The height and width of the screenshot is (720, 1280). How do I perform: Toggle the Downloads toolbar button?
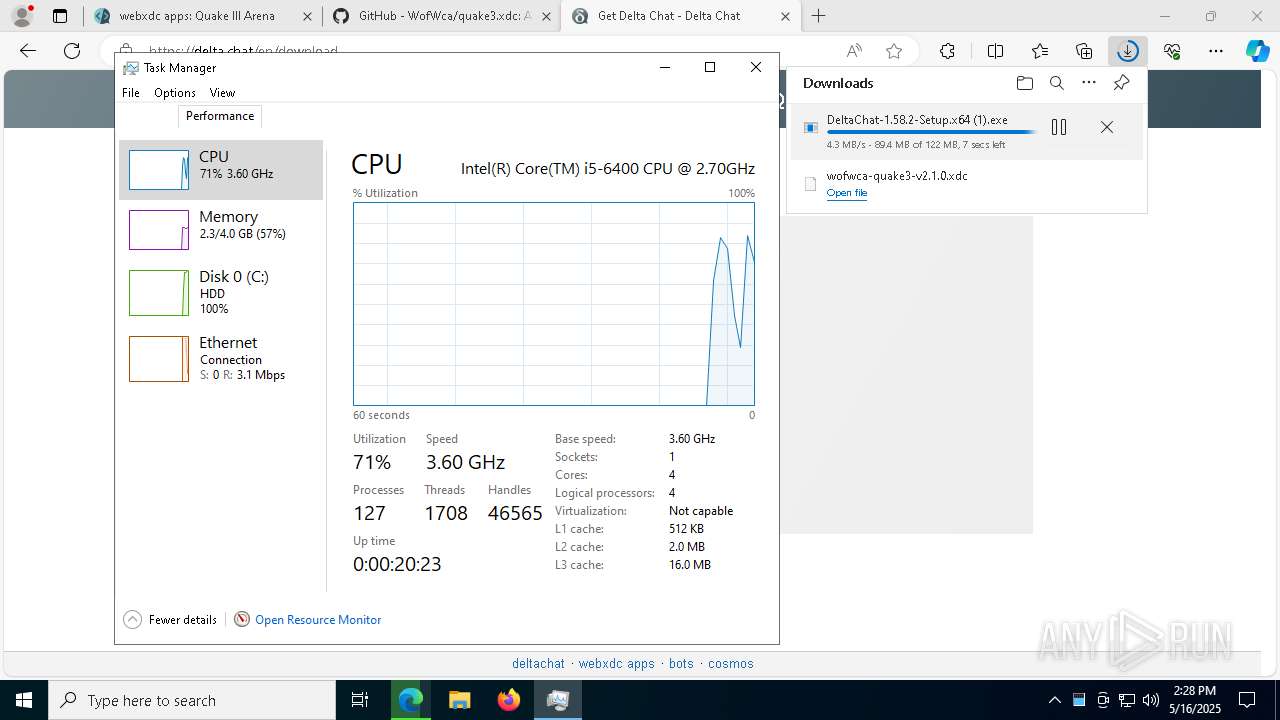(1128, 51)
